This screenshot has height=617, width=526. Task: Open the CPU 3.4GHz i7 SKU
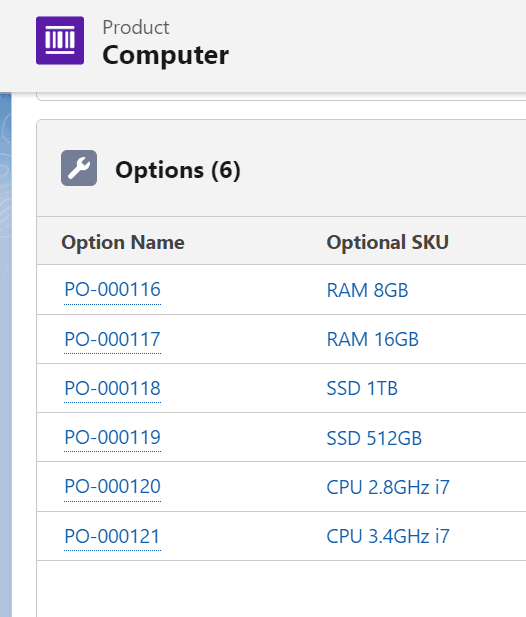[x=388, y=536]
